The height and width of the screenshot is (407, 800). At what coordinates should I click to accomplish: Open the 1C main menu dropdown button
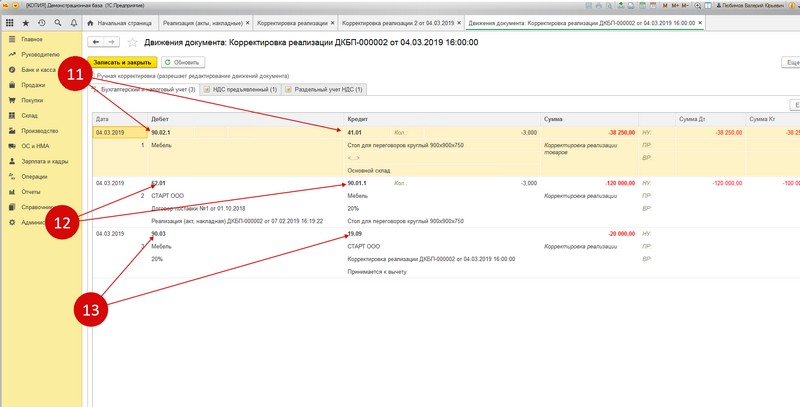pos(16,5)
